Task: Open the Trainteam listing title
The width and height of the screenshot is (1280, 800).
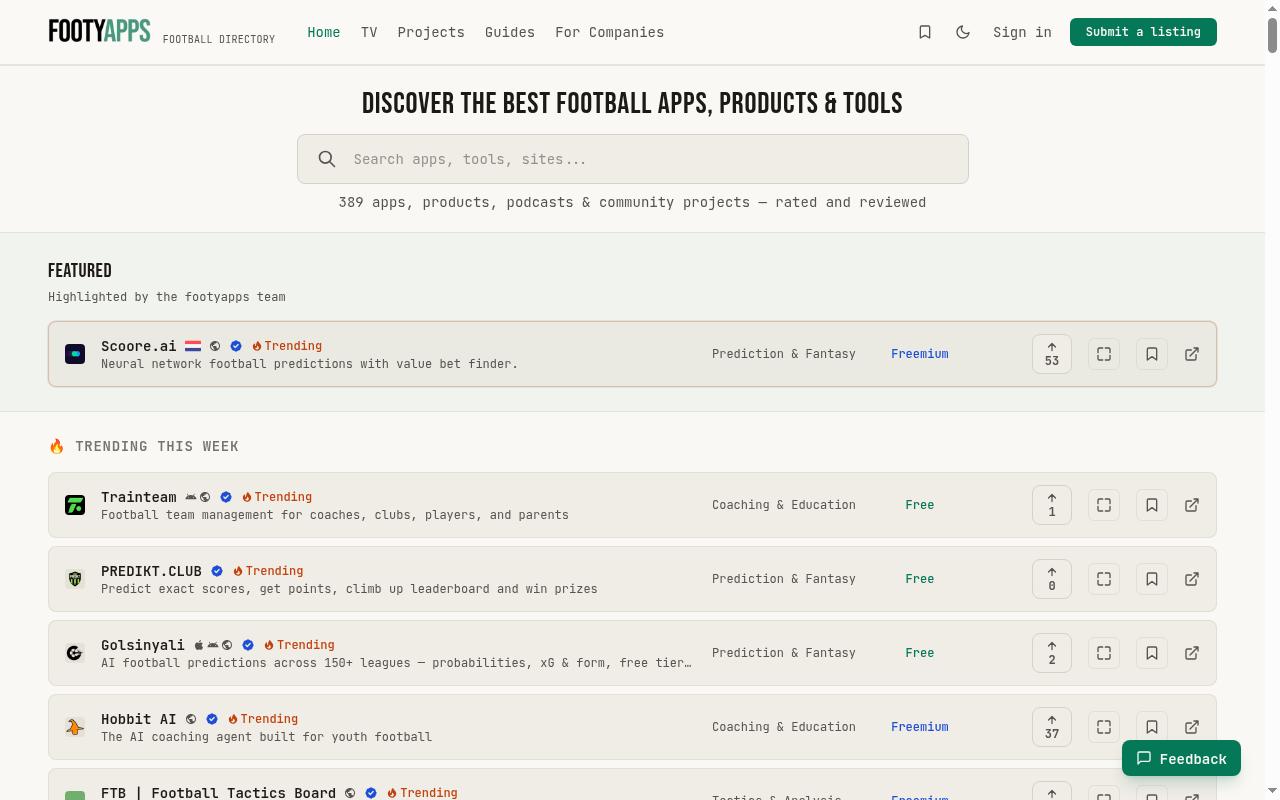Action: (138, 497)
